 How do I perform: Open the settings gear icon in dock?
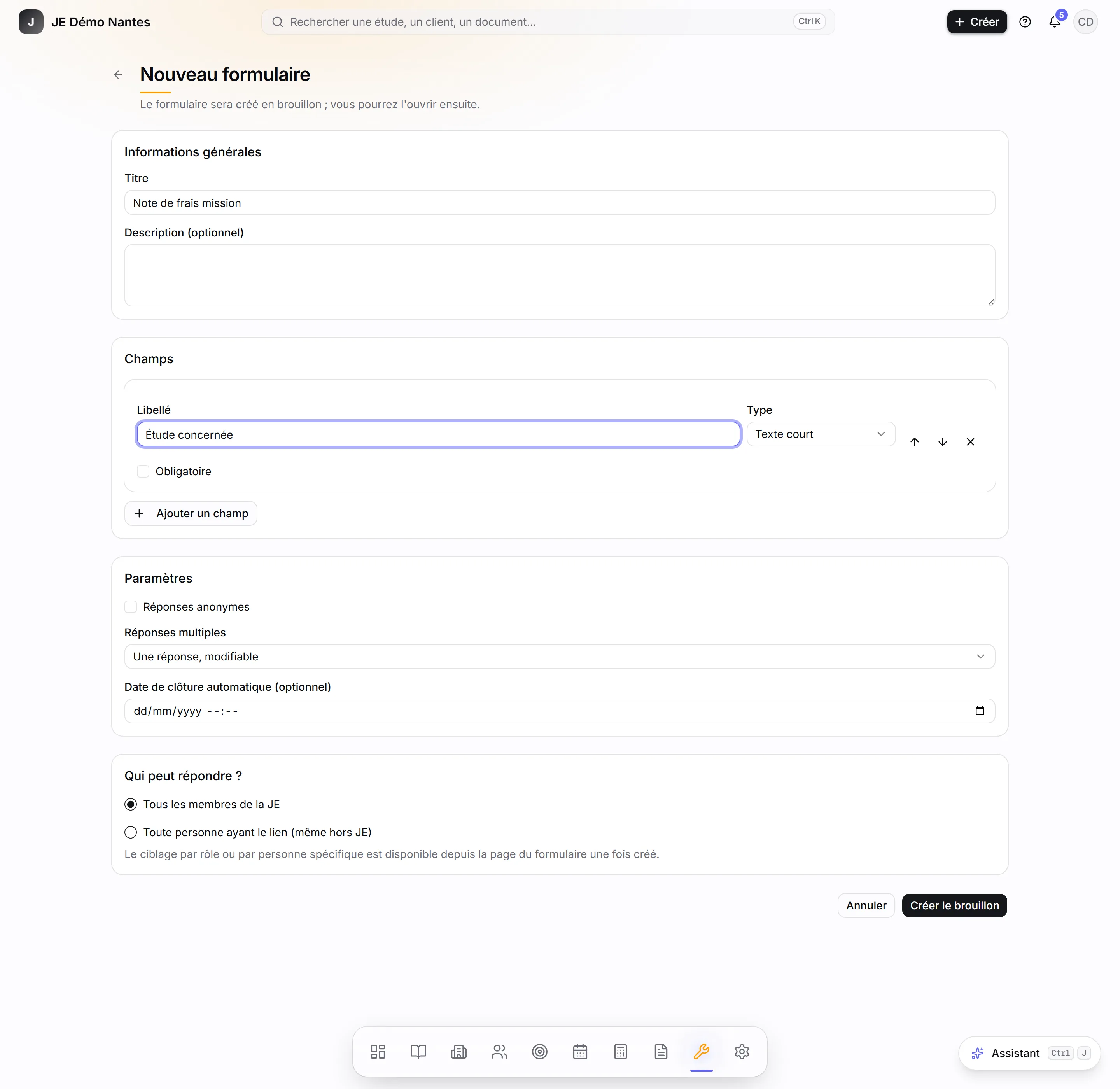click(742, 1051)
